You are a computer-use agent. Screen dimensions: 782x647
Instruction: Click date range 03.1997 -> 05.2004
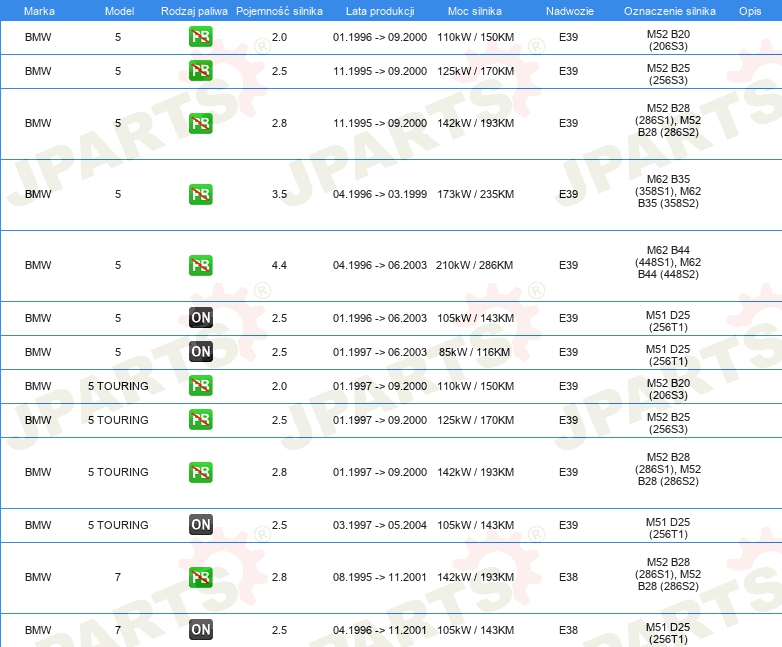point(380,525)
